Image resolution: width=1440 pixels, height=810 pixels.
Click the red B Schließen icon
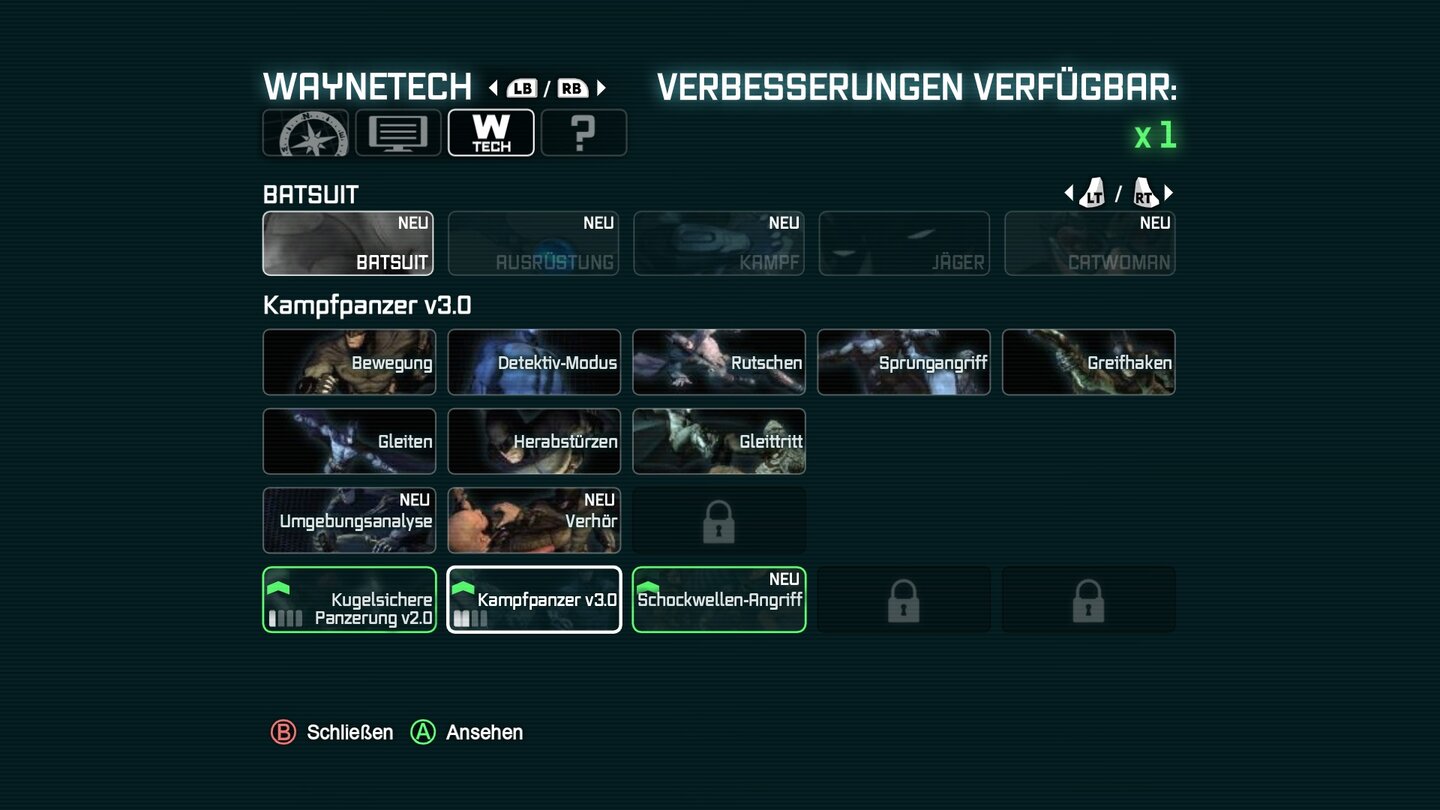(x=283, y=733)
